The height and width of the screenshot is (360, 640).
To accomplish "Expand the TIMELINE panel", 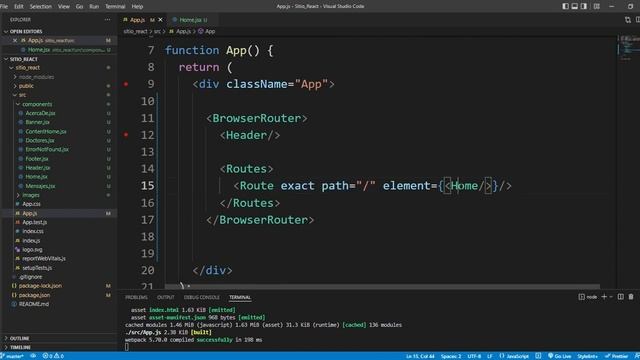I will [20, 347].
